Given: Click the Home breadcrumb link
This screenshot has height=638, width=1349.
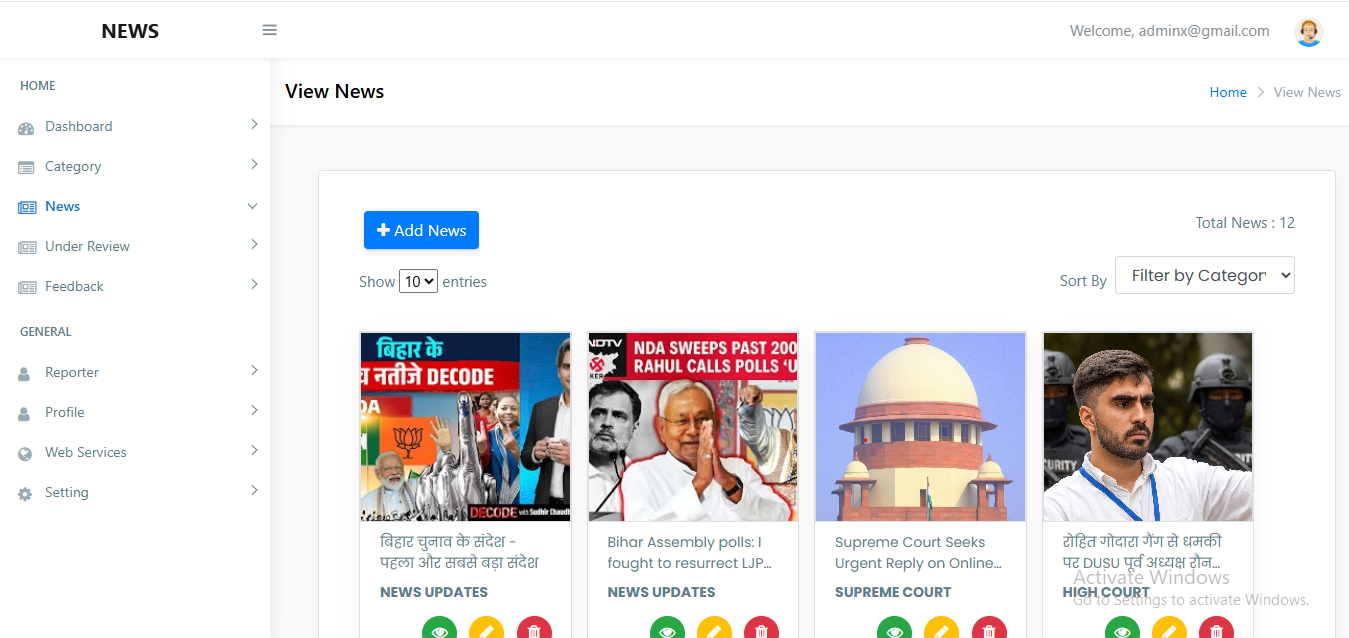Looking at the screenshot, I should point(1227,92).
